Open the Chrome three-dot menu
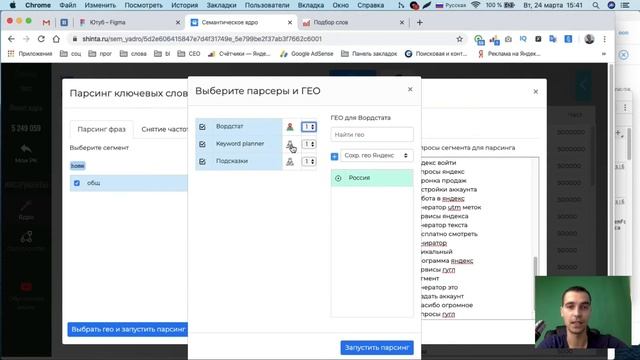The width and height of the screenshot is (640, 360). coord(604,39)
